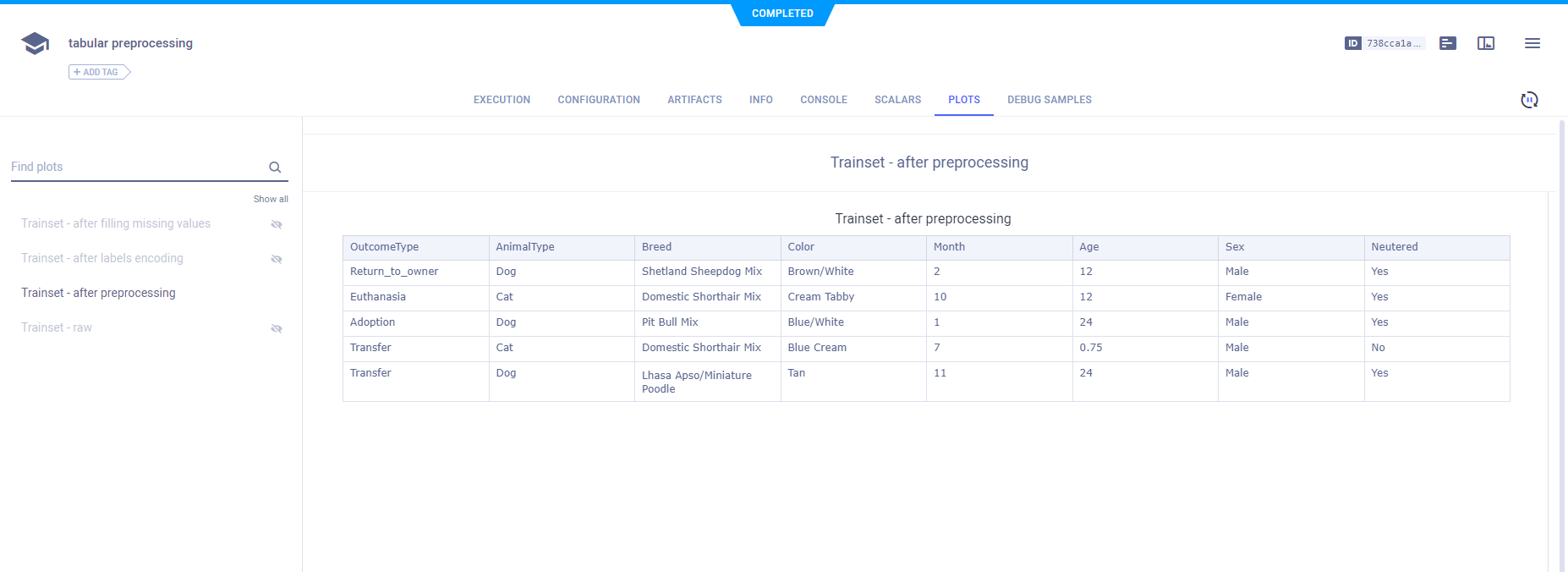Click the task ID badge icon
This screenshot has width=1568, height=572.
pos(1352,43)
